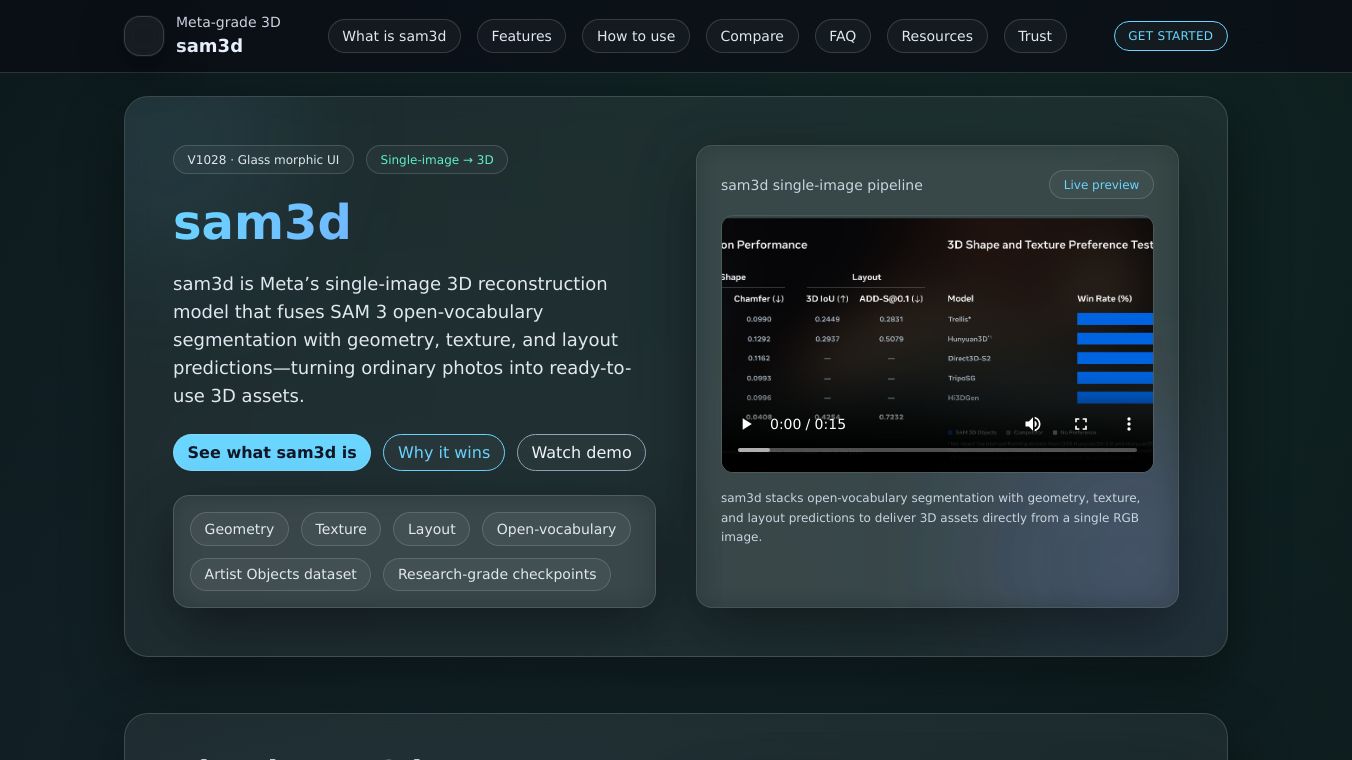Viewport: 1352px width, 760px height.
Task: Click the 'Live preview' badge
Action: pyautogui.click(x=1101, y=185)
